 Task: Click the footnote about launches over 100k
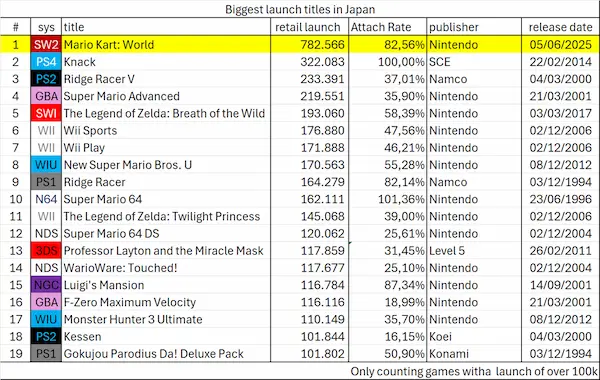click(x=474, y=371)
